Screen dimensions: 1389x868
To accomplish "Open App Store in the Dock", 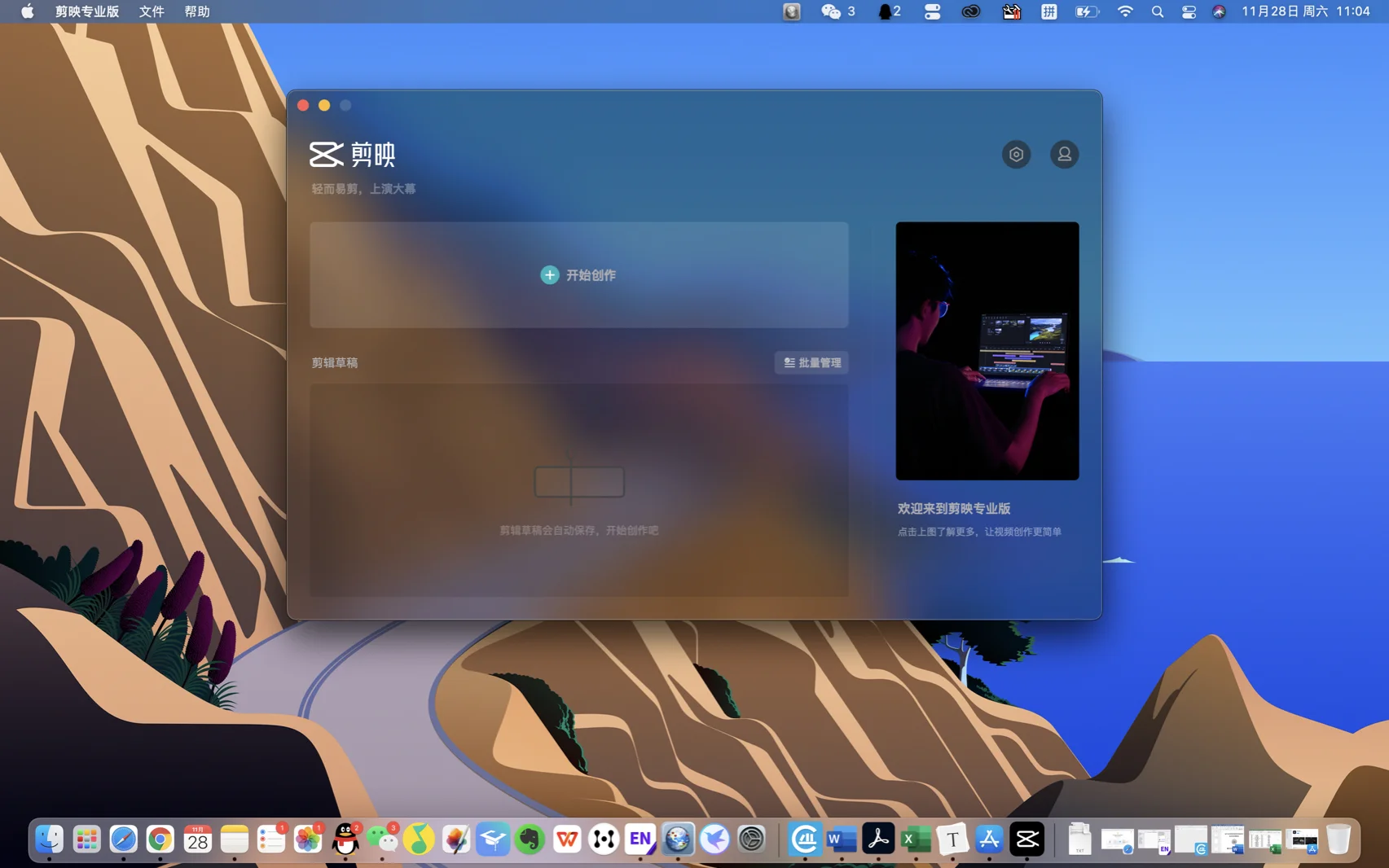I will (x=989, y=839).
